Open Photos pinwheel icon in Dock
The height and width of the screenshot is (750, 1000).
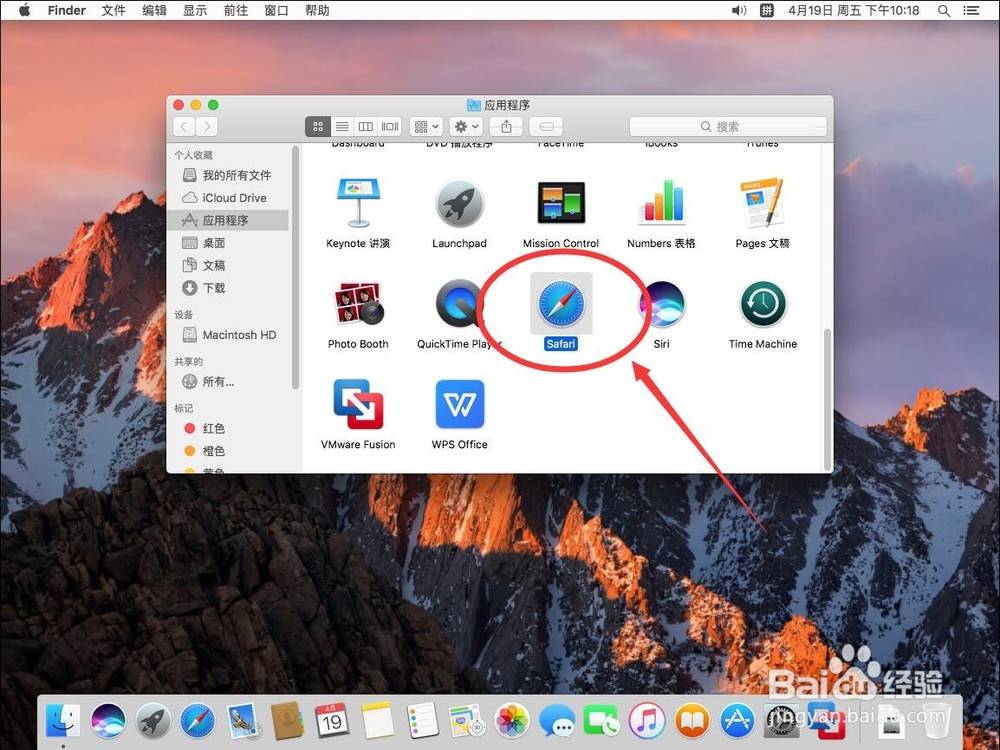coord(512,721)
